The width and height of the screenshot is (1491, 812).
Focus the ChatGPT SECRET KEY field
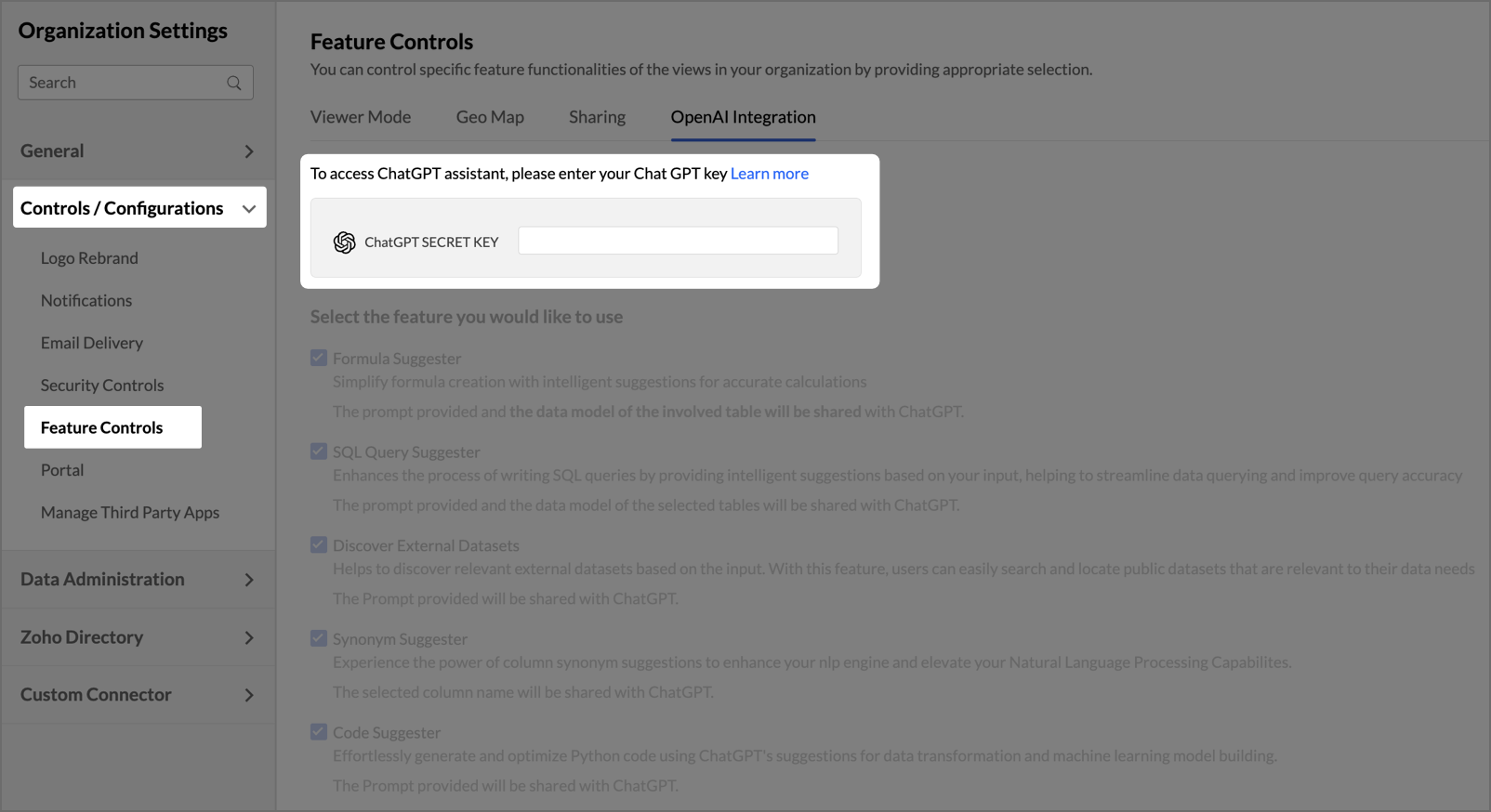point(678,241)
